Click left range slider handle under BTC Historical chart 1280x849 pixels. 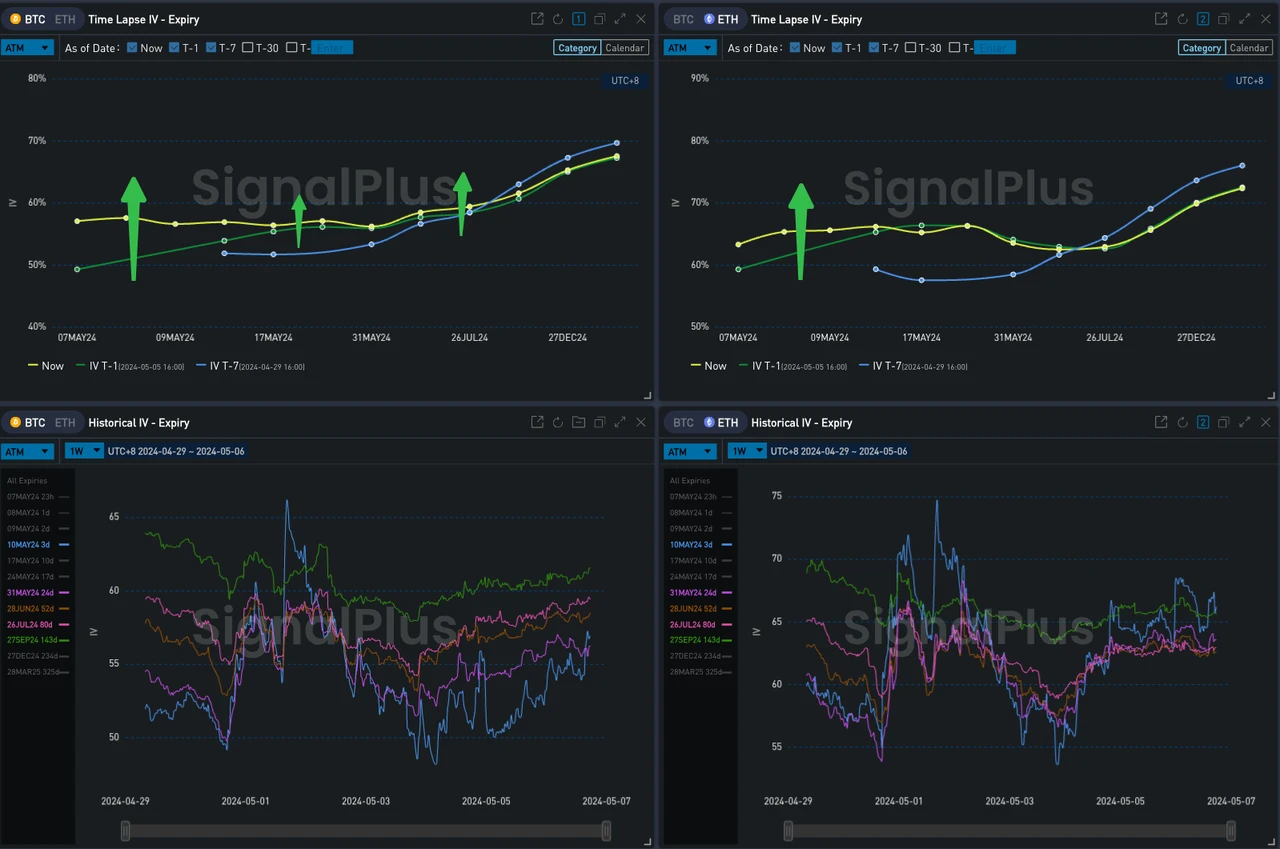[x=125, y=831]
